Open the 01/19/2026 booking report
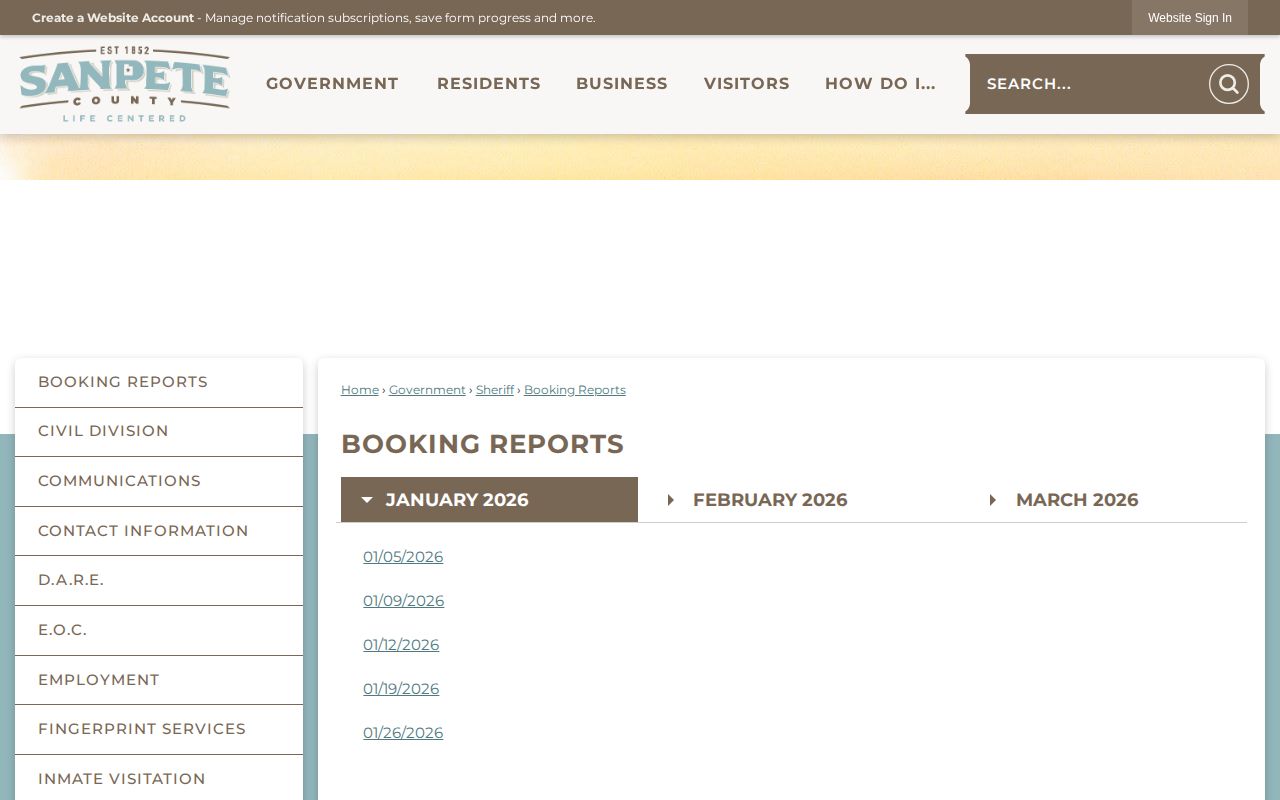The height and width of the screenshot is (800, 1280). click(401, 689)
